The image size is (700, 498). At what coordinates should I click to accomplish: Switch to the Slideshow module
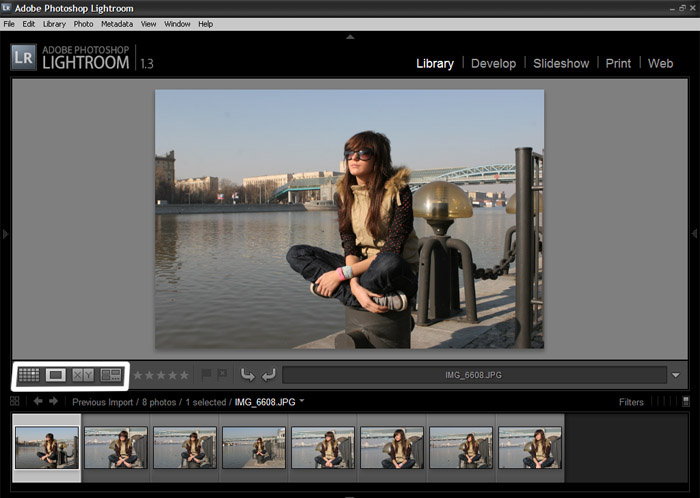coord(561,63)
